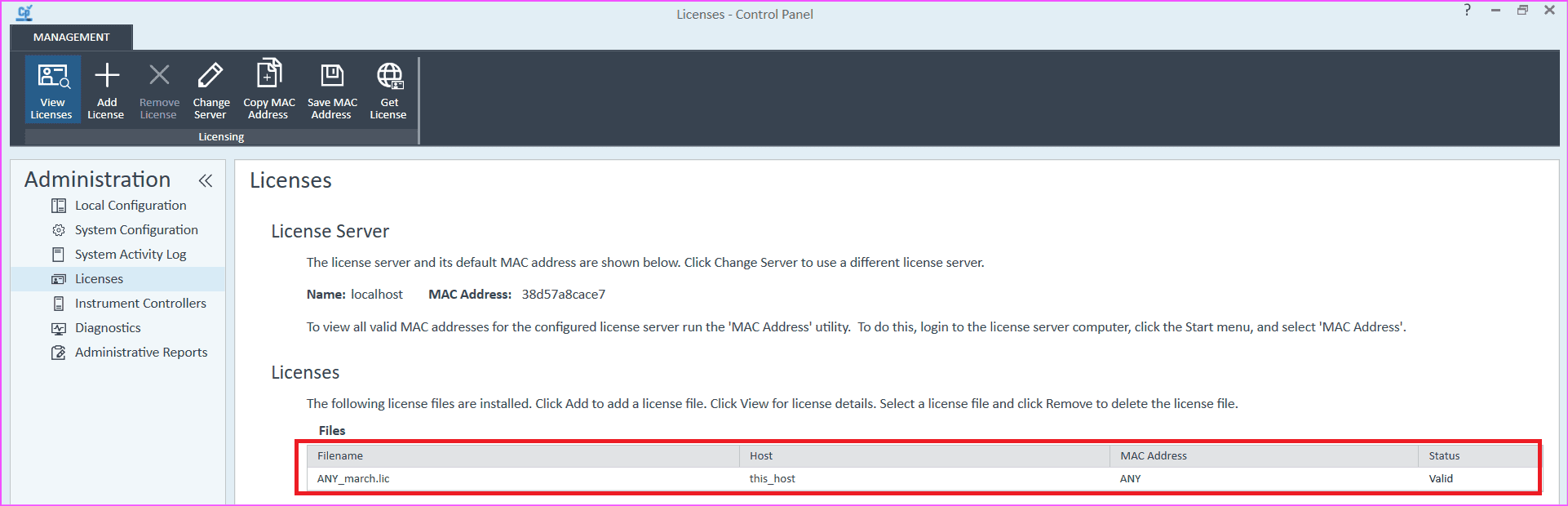Click the Diagnostics monitor icon
Screen dimensions: 1568x506
[59, 328]
